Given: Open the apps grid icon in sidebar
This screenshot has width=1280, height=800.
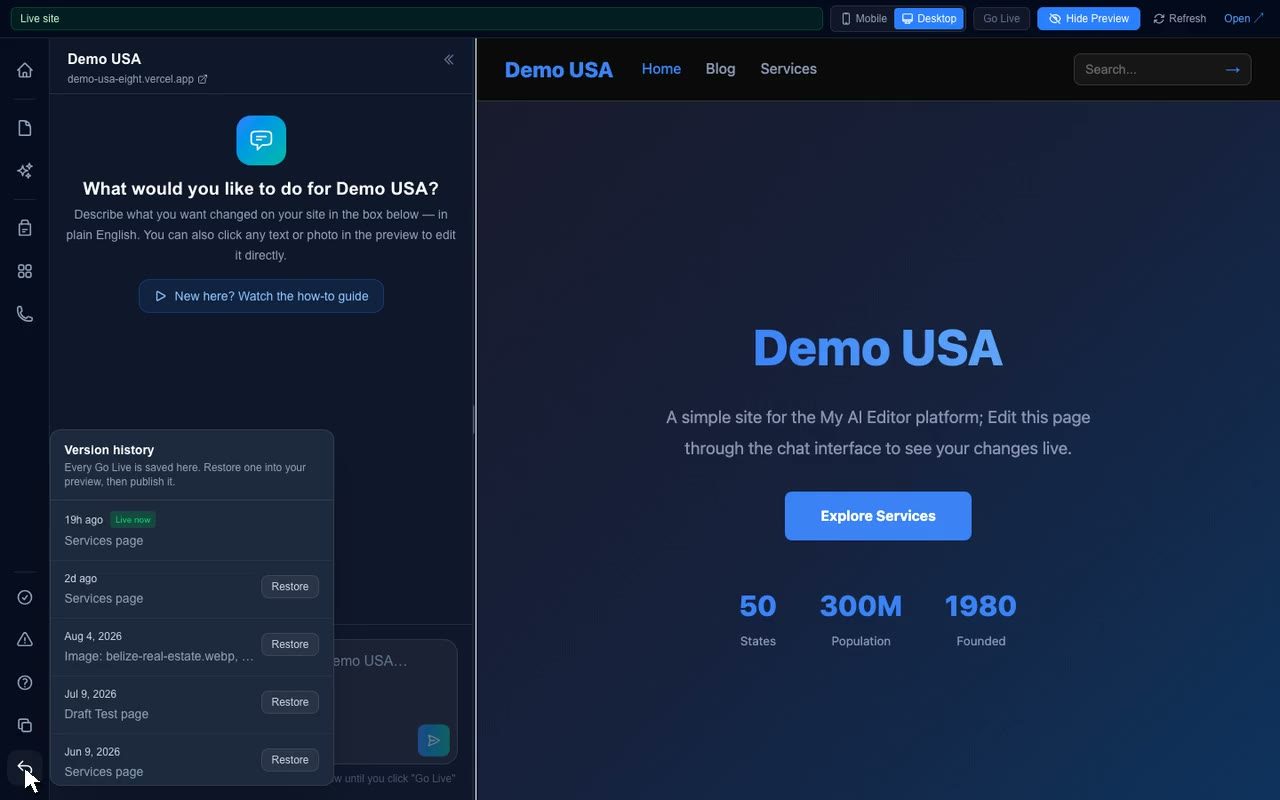Looking at the screenshot, I should pos(25,271).
